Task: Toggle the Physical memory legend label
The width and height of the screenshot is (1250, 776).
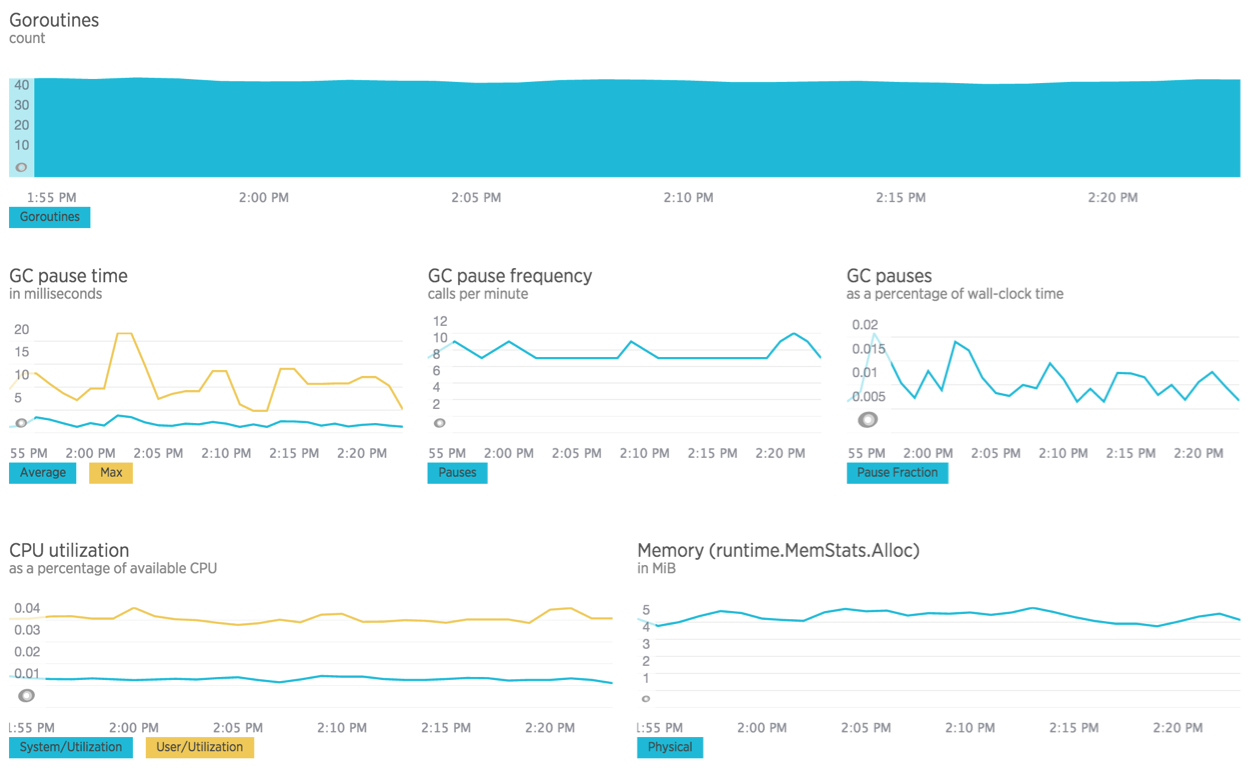Action: (670, 747)
